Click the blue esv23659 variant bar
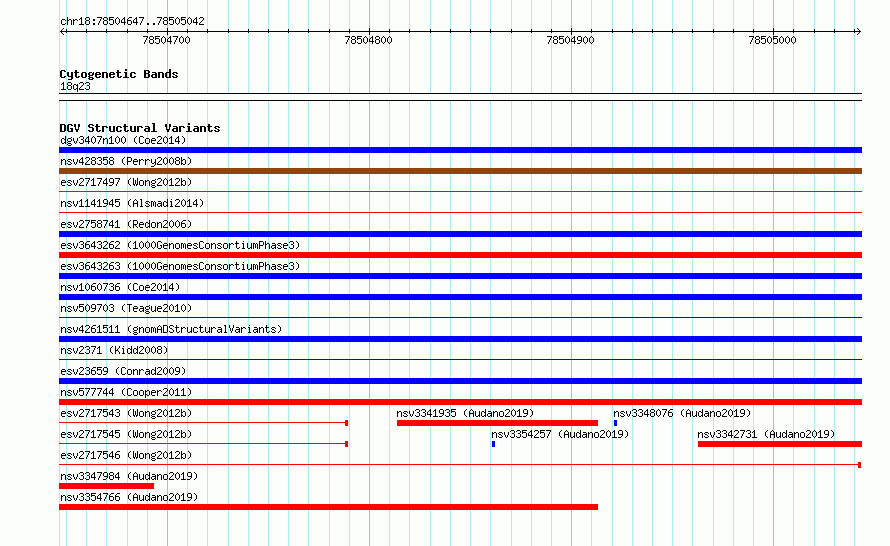Image resolution: width=890 pixels, height=546 pixels. point(460,381)
